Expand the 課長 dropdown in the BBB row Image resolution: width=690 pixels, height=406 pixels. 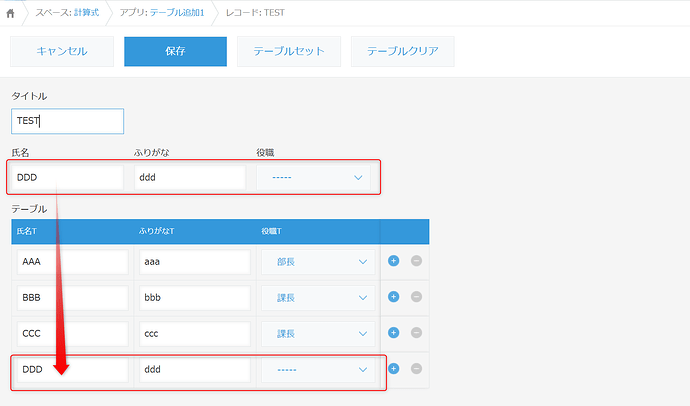[x=318, y=298]
